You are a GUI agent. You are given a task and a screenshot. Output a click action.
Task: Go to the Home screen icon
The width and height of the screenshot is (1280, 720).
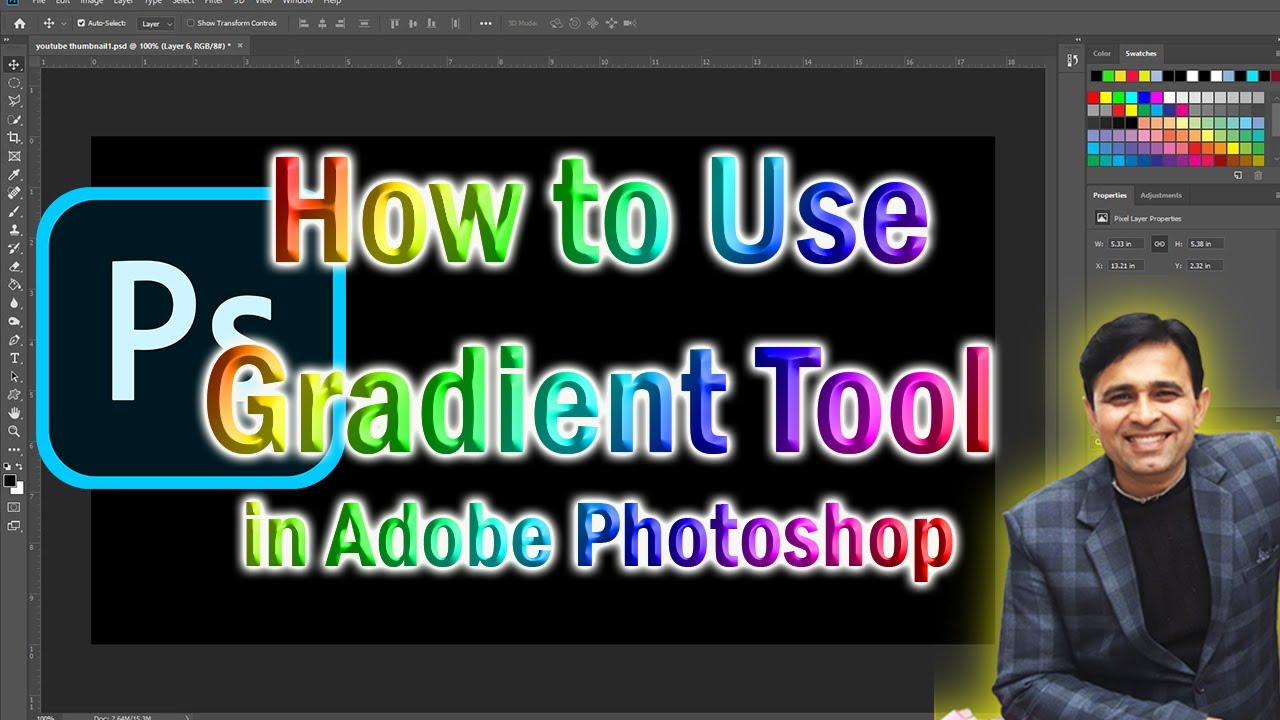tap(19, 23)
